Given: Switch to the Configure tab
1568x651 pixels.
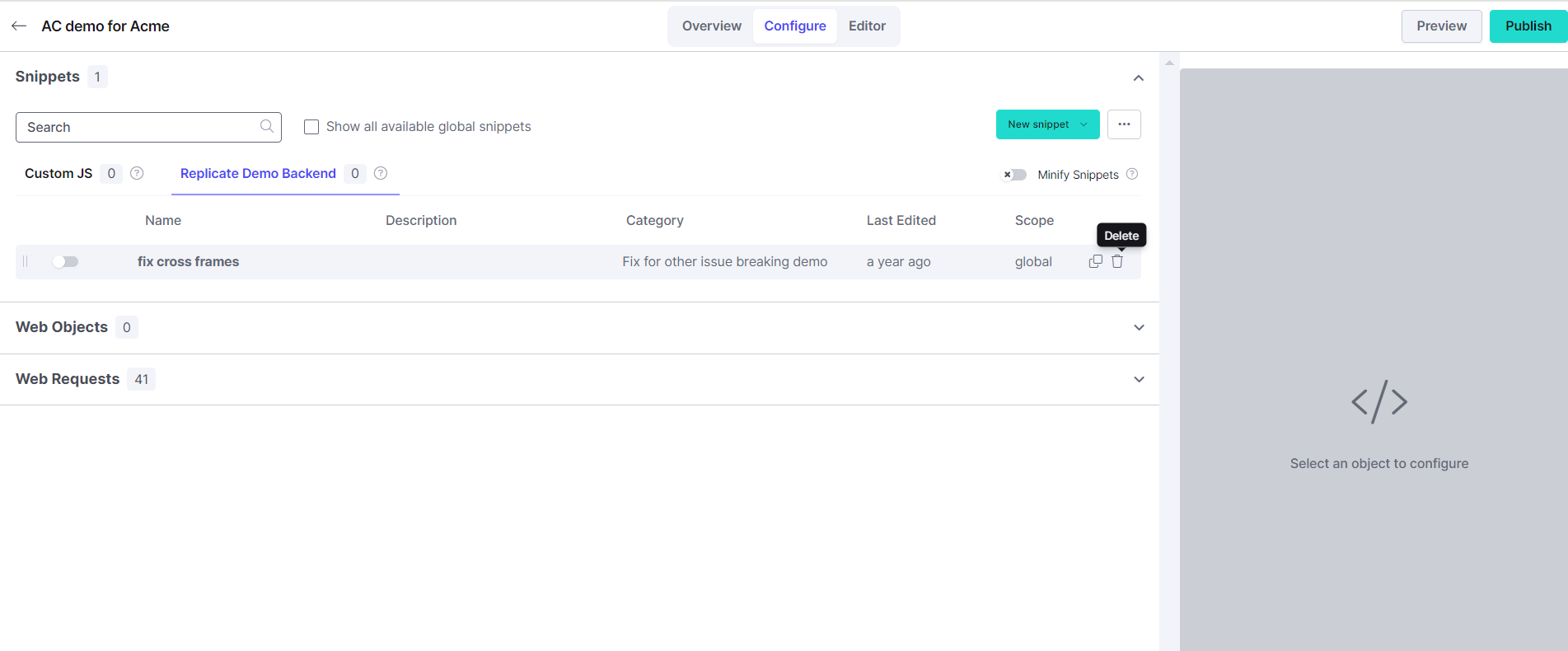Looking at the screenshot, I should [795, 26].
